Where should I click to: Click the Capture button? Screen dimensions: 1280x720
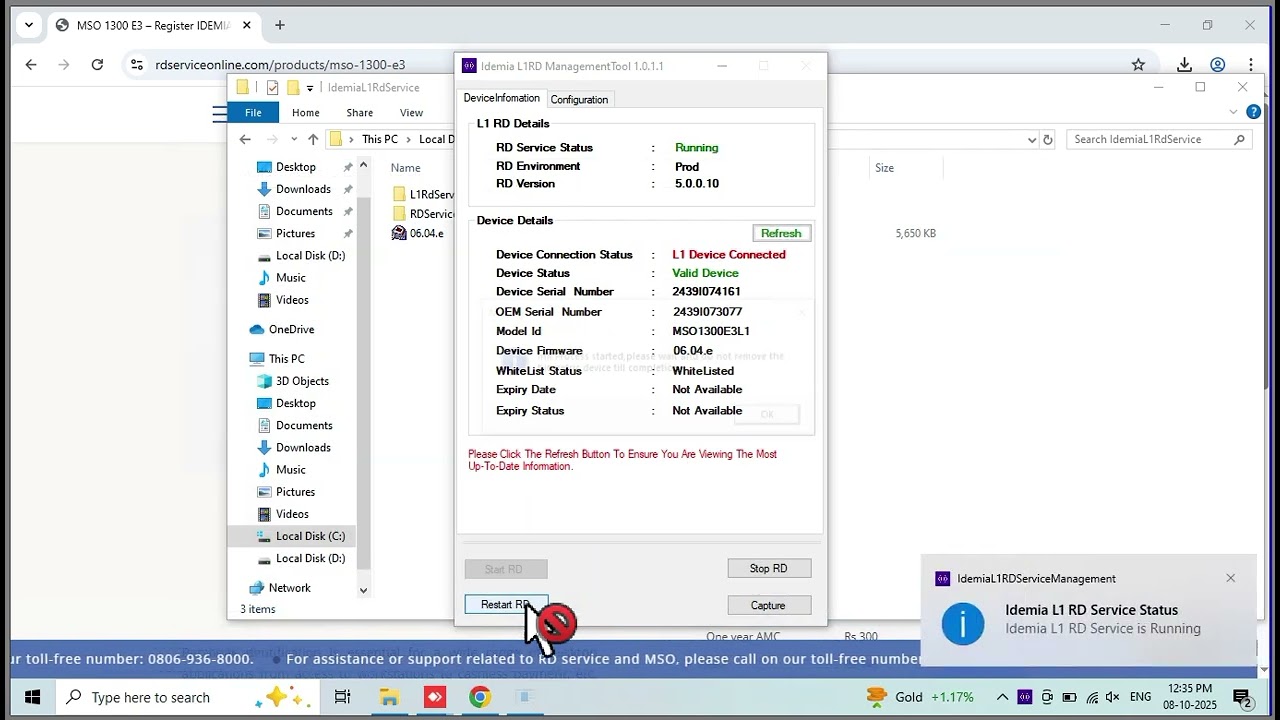coord(769,605)
